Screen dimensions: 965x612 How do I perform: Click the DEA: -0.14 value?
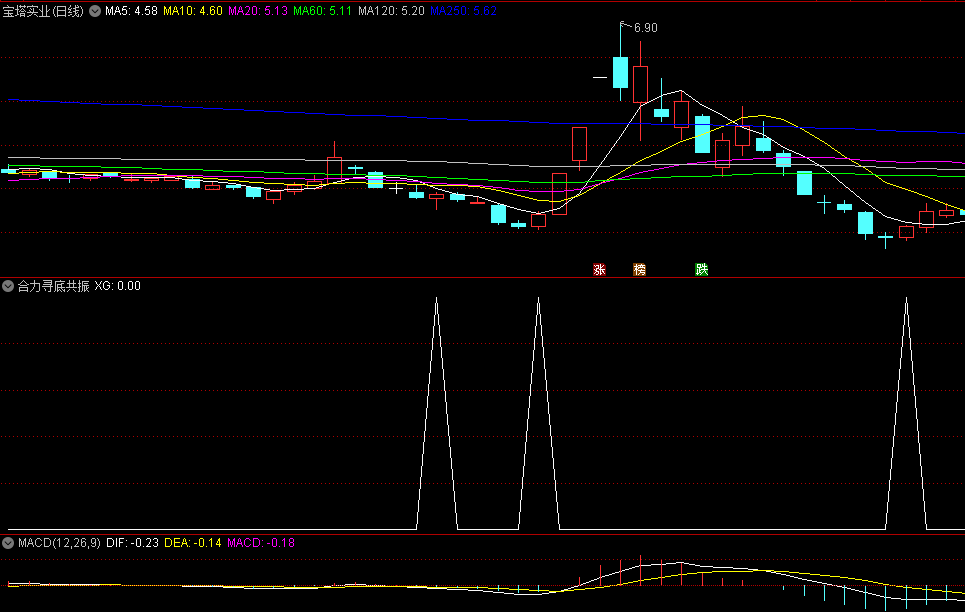pyautogui.click(x=193, y=542)
